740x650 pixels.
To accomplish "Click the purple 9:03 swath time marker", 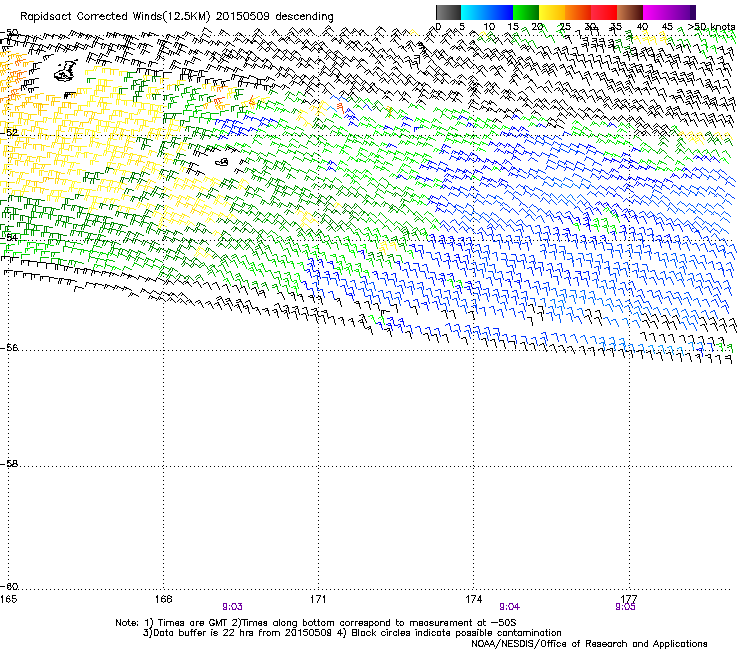I will pos(232,607).
